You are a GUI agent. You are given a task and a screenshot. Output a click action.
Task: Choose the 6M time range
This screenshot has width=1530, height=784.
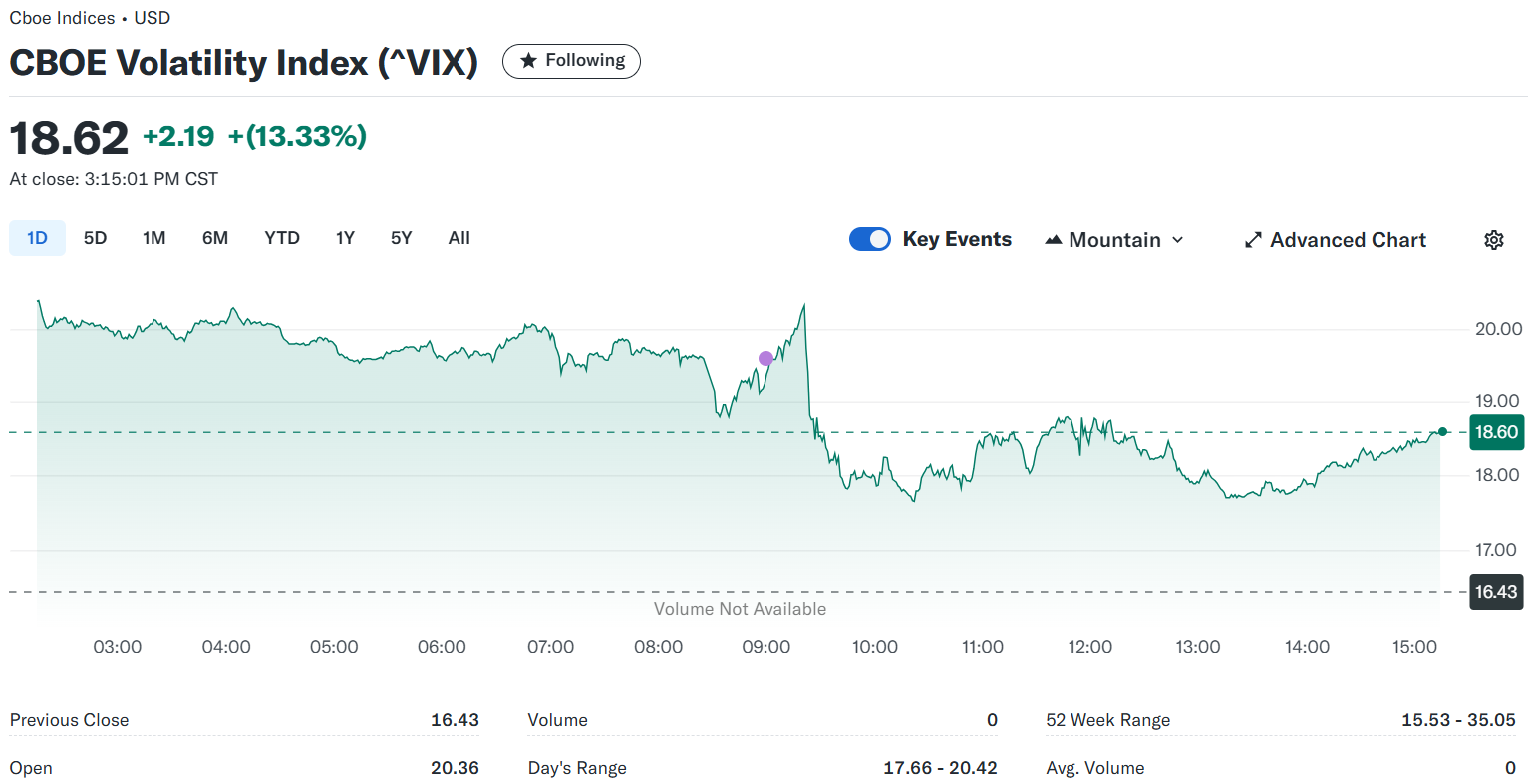pos(215,238)
